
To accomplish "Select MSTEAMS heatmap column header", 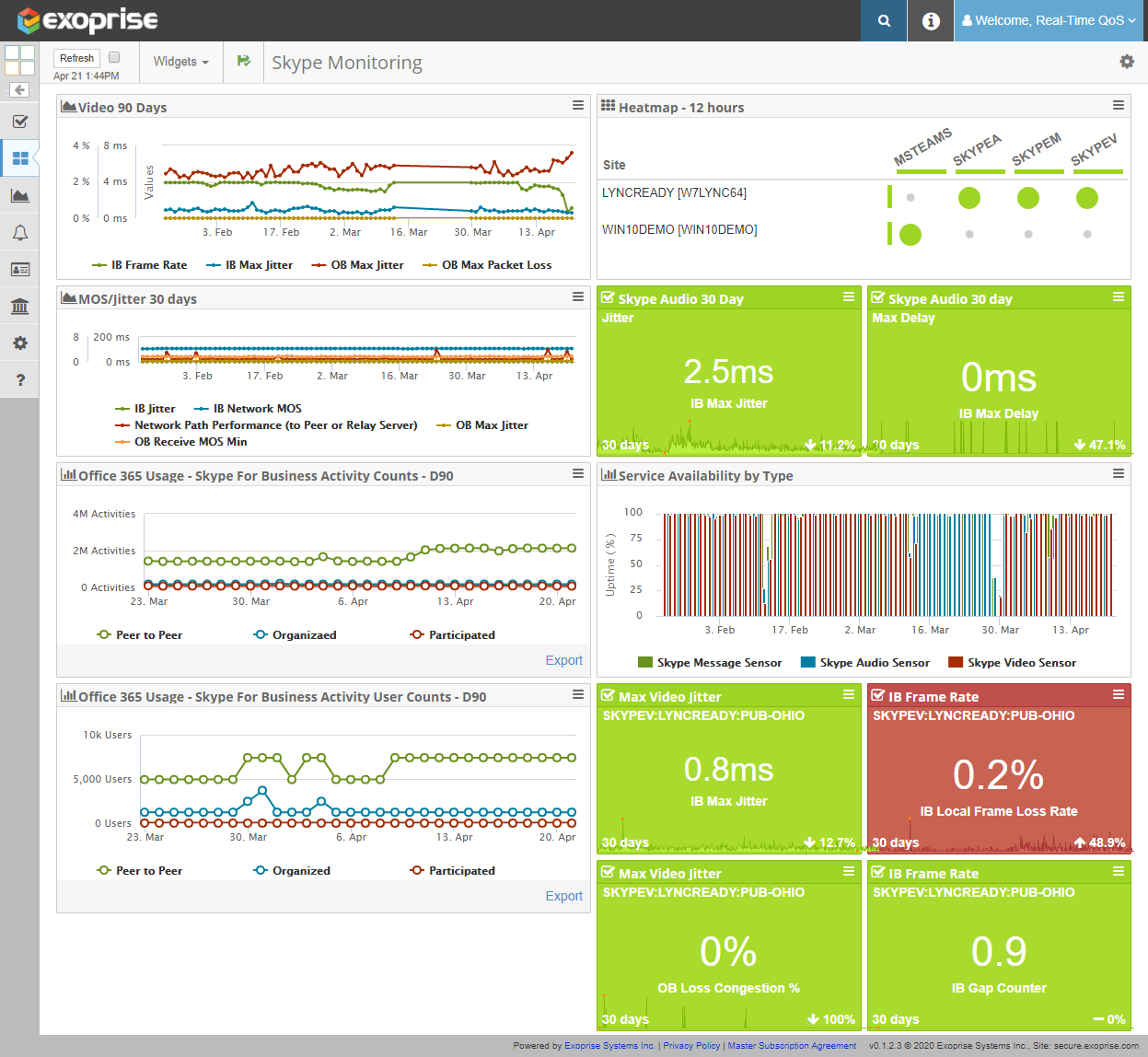I will point(922,150).
